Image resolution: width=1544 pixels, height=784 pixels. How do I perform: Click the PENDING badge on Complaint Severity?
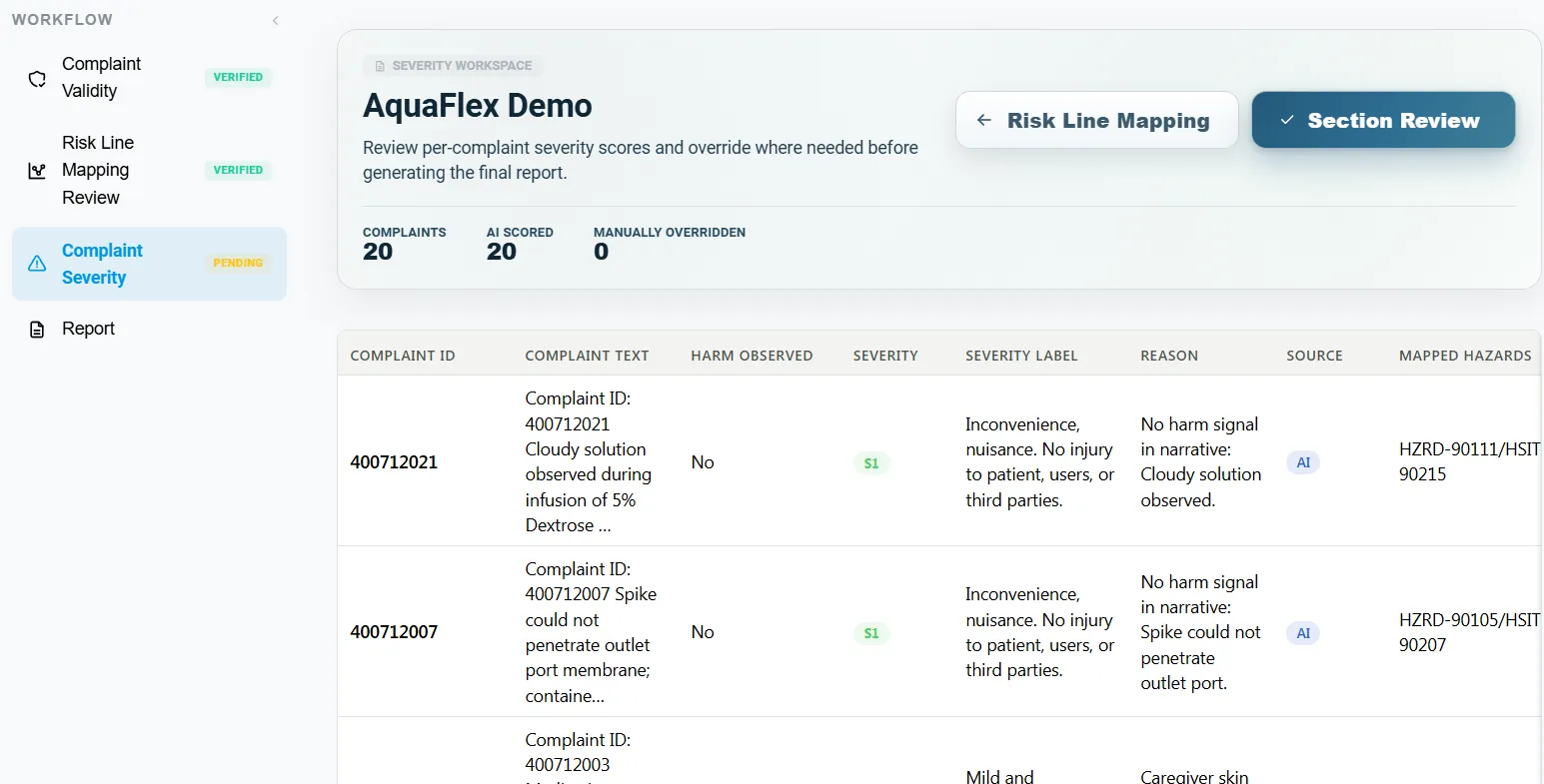point(238,263)
